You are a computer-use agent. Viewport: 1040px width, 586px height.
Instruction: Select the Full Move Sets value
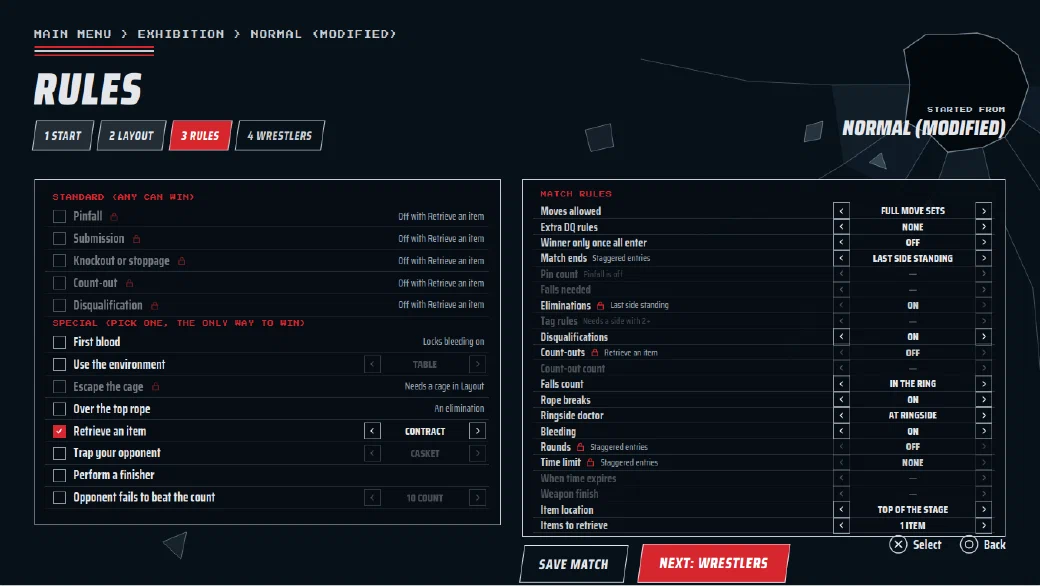[x=913, y=211]
